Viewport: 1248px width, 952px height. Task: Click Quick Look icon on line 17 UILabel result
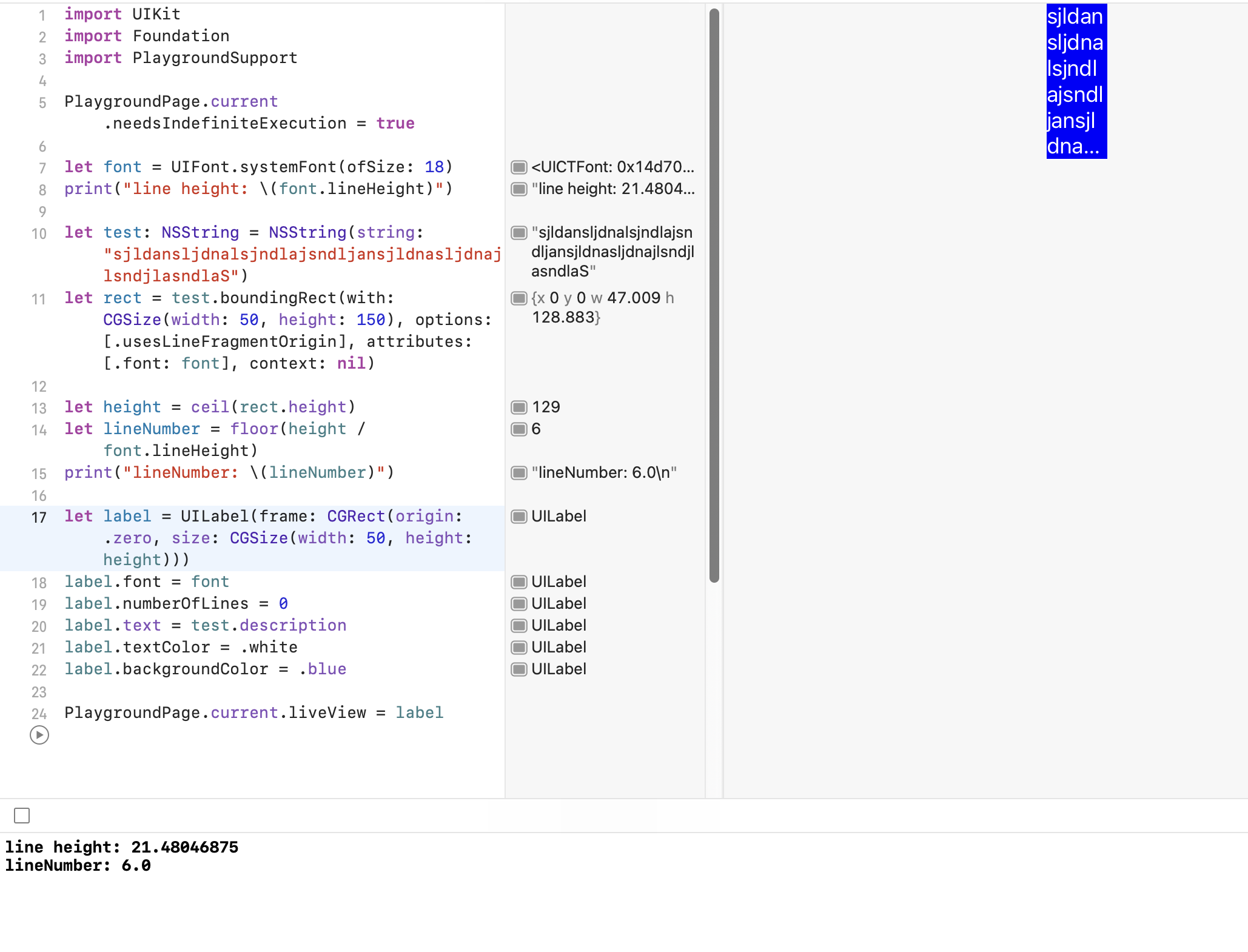tap(518, 516)
